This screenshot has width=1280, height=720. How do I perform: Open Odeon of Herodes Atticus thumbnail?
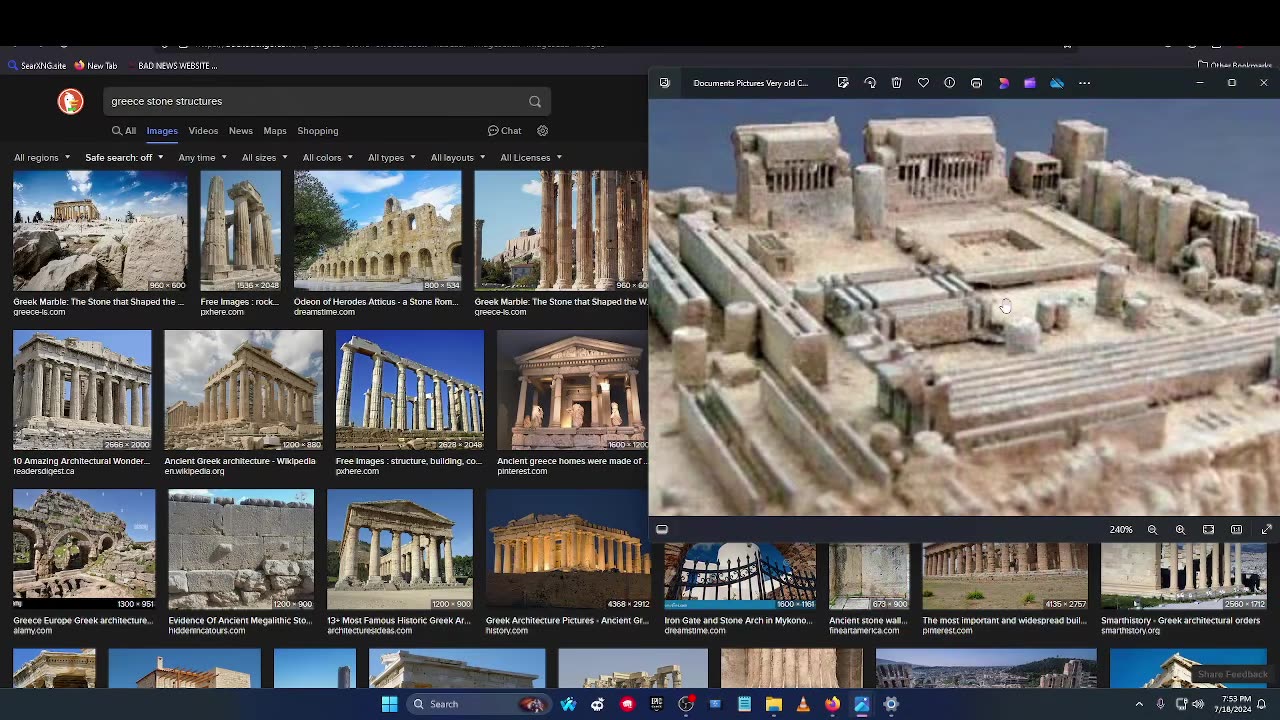(x=378, y=230)
